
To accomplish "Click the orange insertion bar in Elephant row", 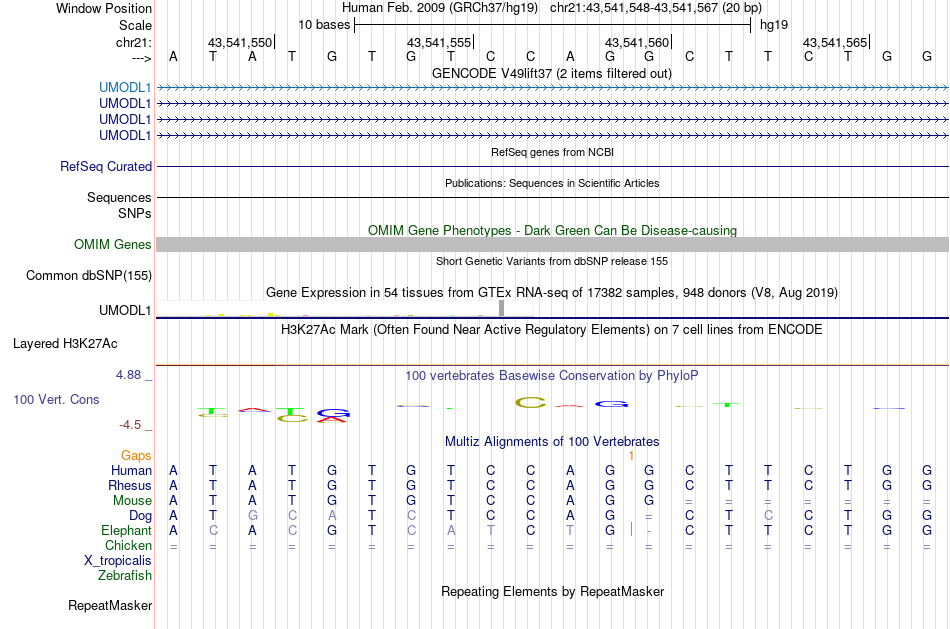I will 631,529.
